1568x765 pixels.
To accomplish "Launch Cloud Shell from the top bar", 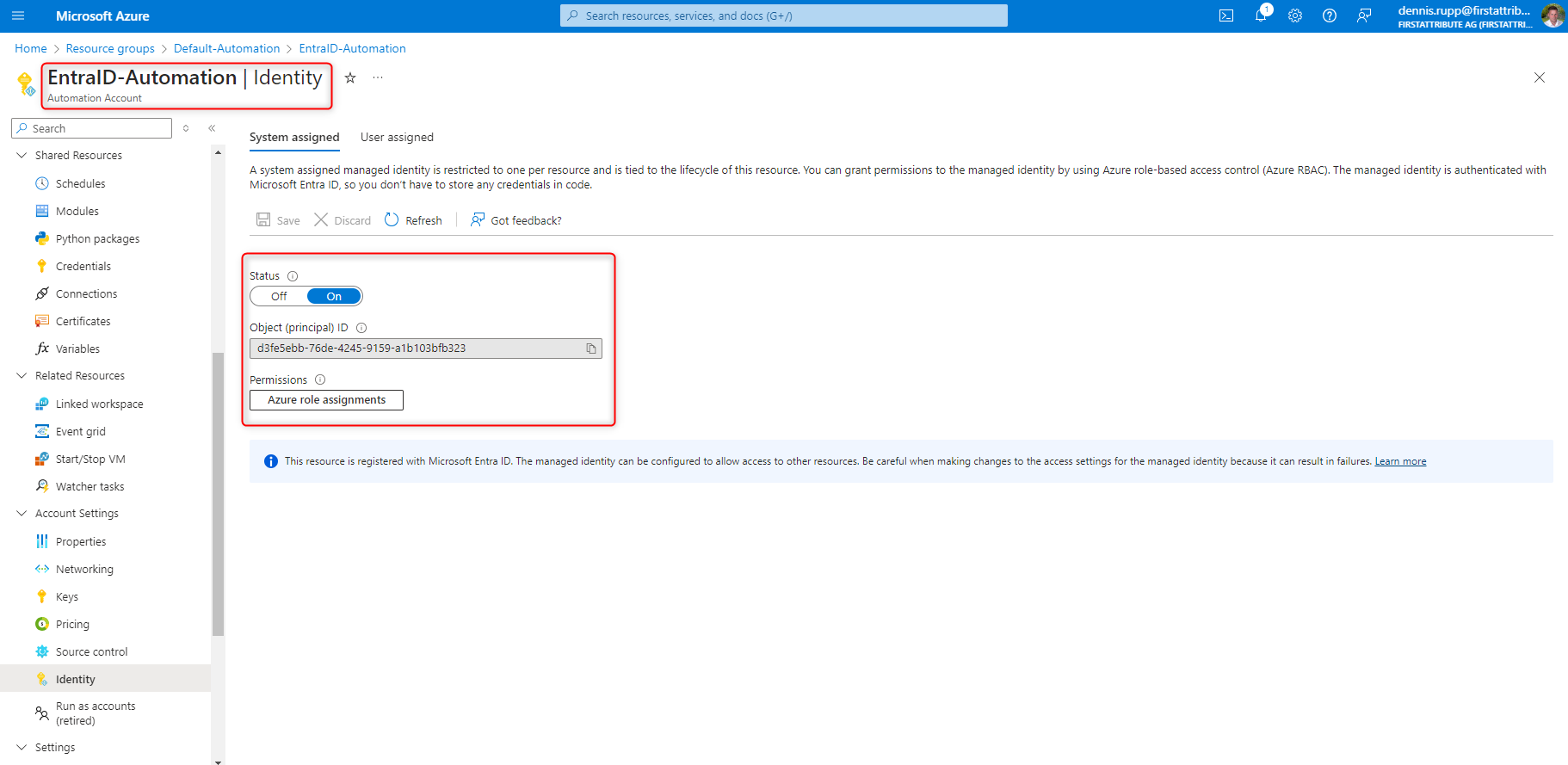I will pos(1226,15).
